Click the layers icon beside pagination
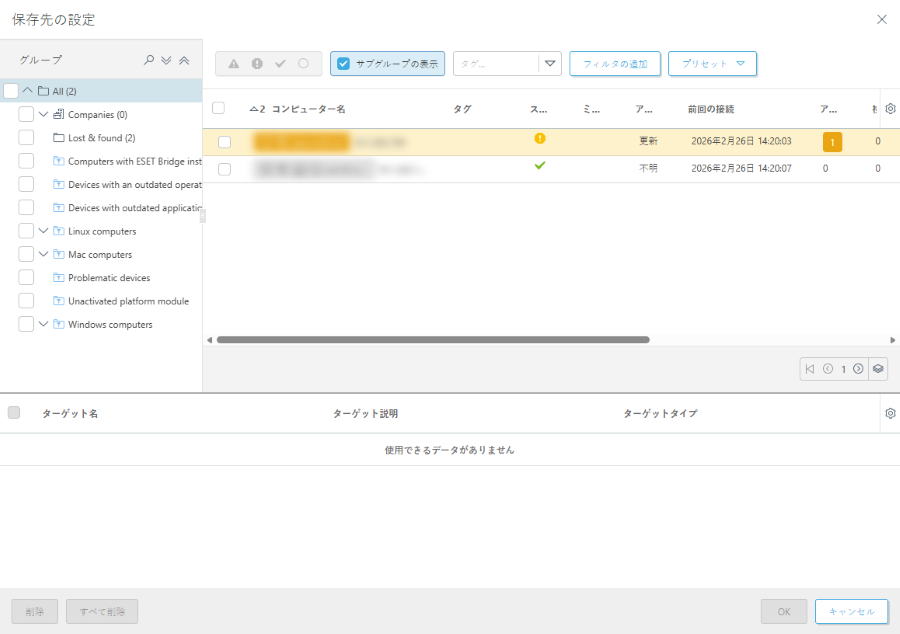The height and width of the screenshot is (634, 900). coord(878,369)
